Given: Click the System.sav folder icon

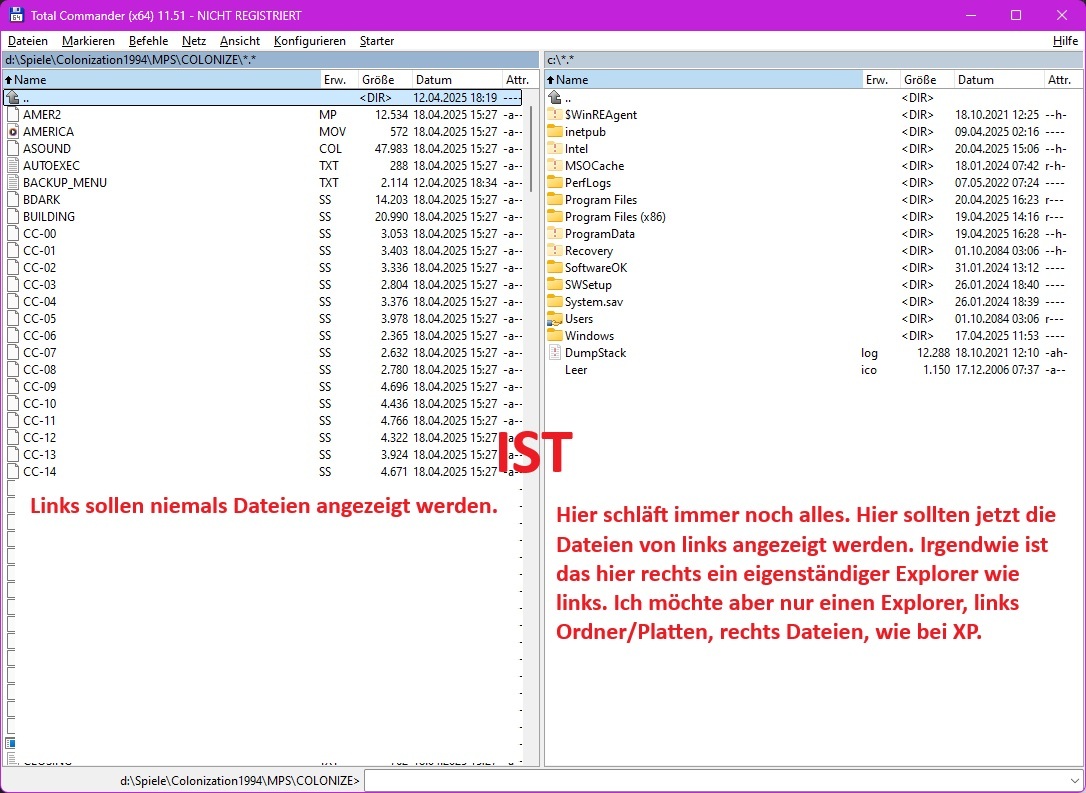Looking at the screenshot, I should click(555, 301).
